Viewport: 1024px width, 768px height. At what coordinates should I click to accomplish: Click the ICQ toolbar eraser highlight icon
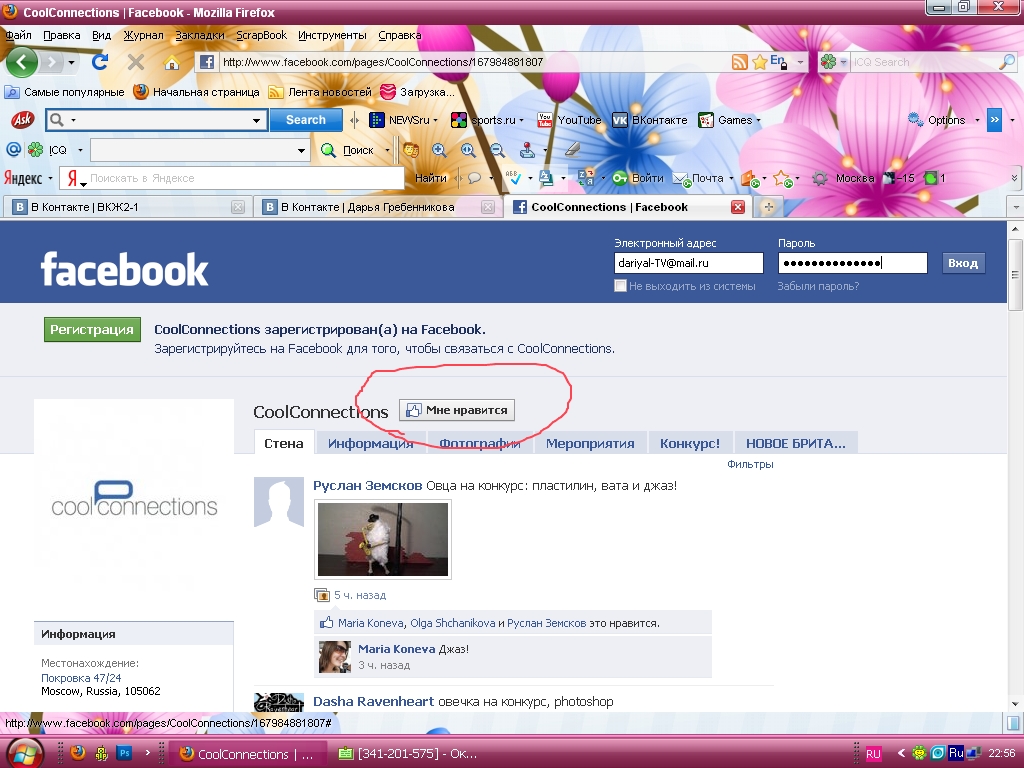click(572, 150)
